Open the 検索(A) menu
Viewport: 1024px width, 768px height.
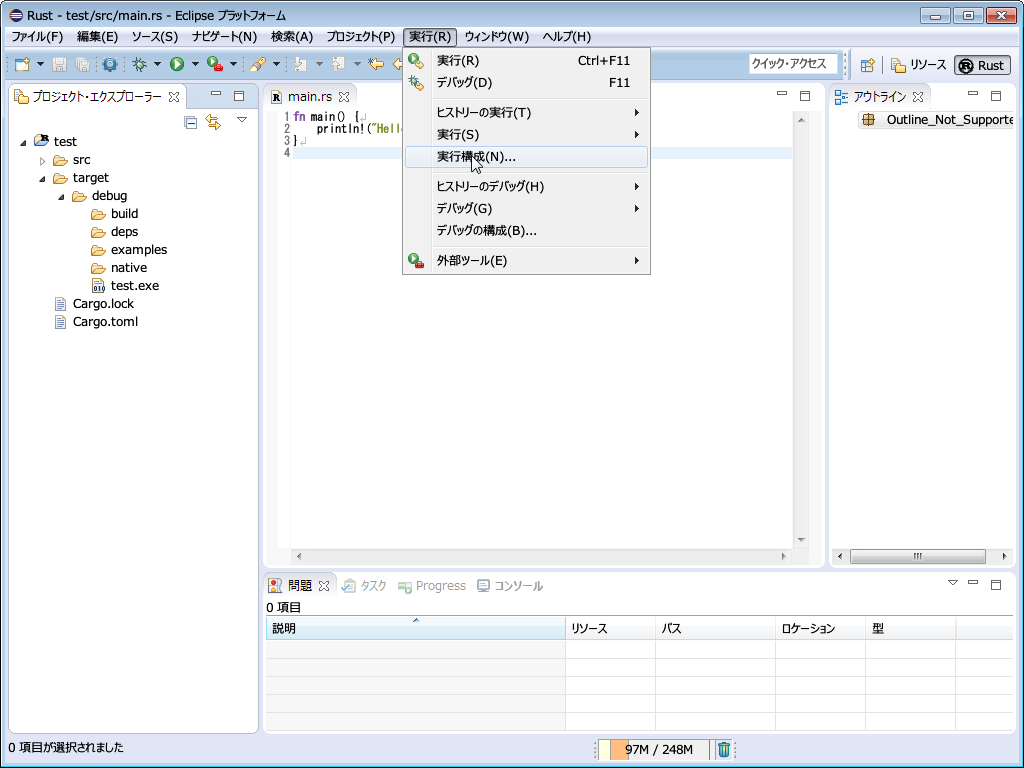click(292, 37)
